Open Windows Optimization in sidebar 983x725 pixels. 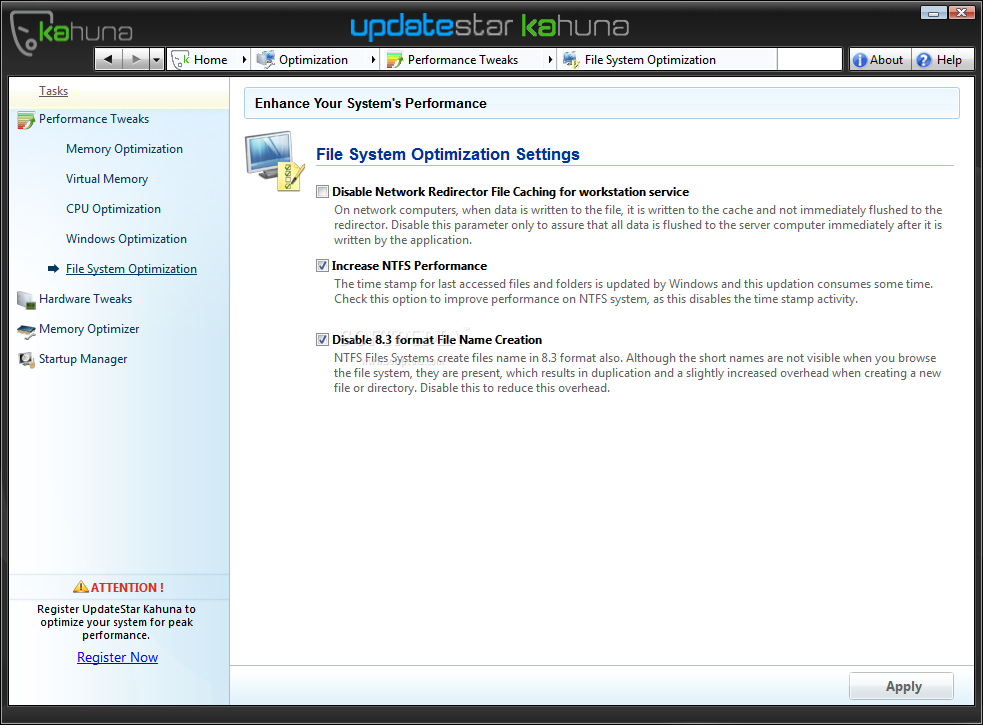[127, 239]
